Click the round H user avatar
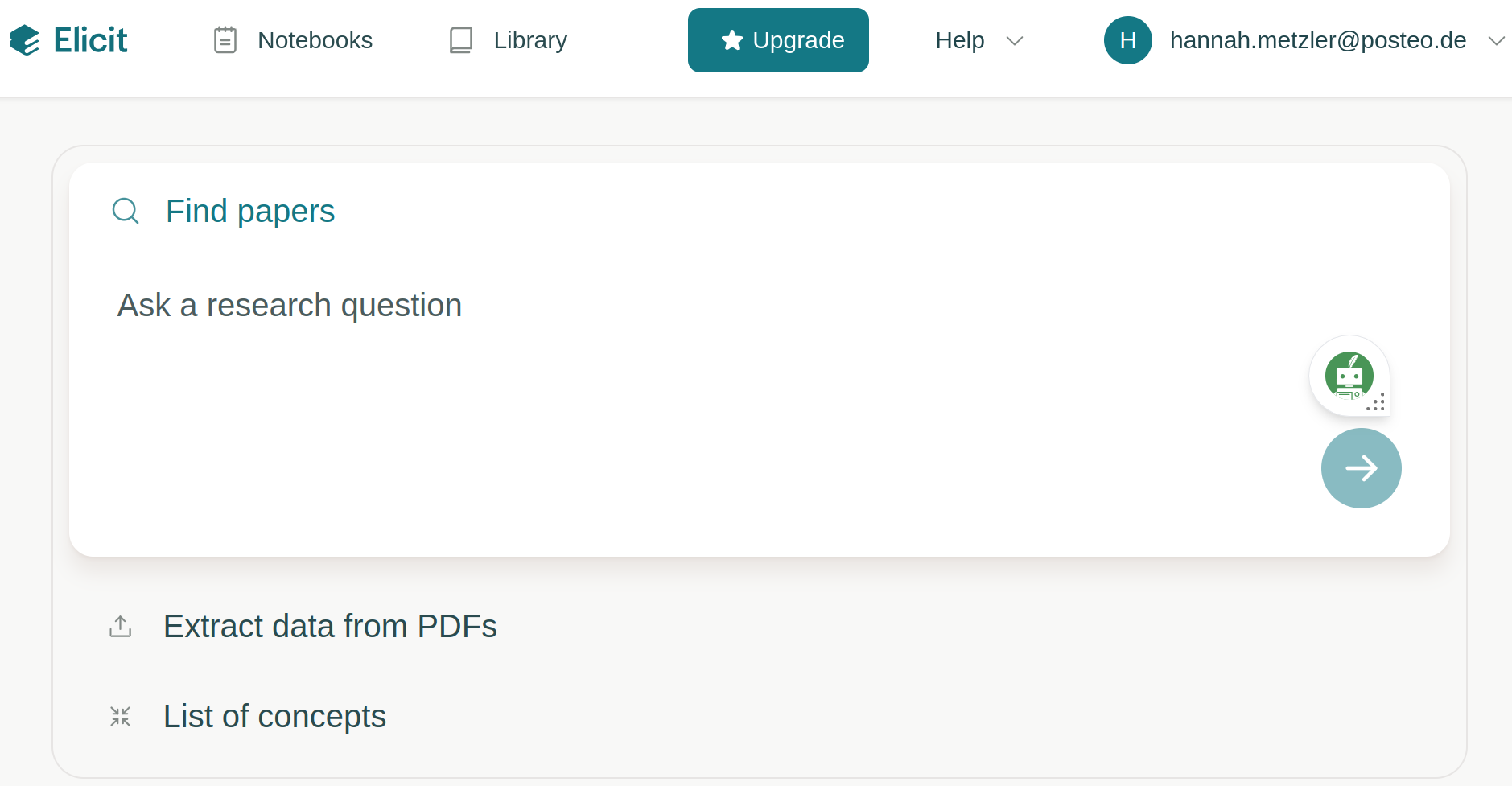 coord(1127,40)
